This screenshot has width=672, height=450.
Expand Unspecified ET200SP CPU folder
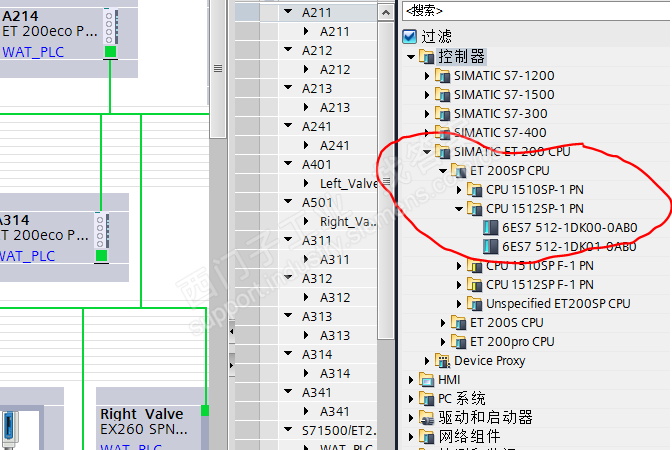(459, 304)
